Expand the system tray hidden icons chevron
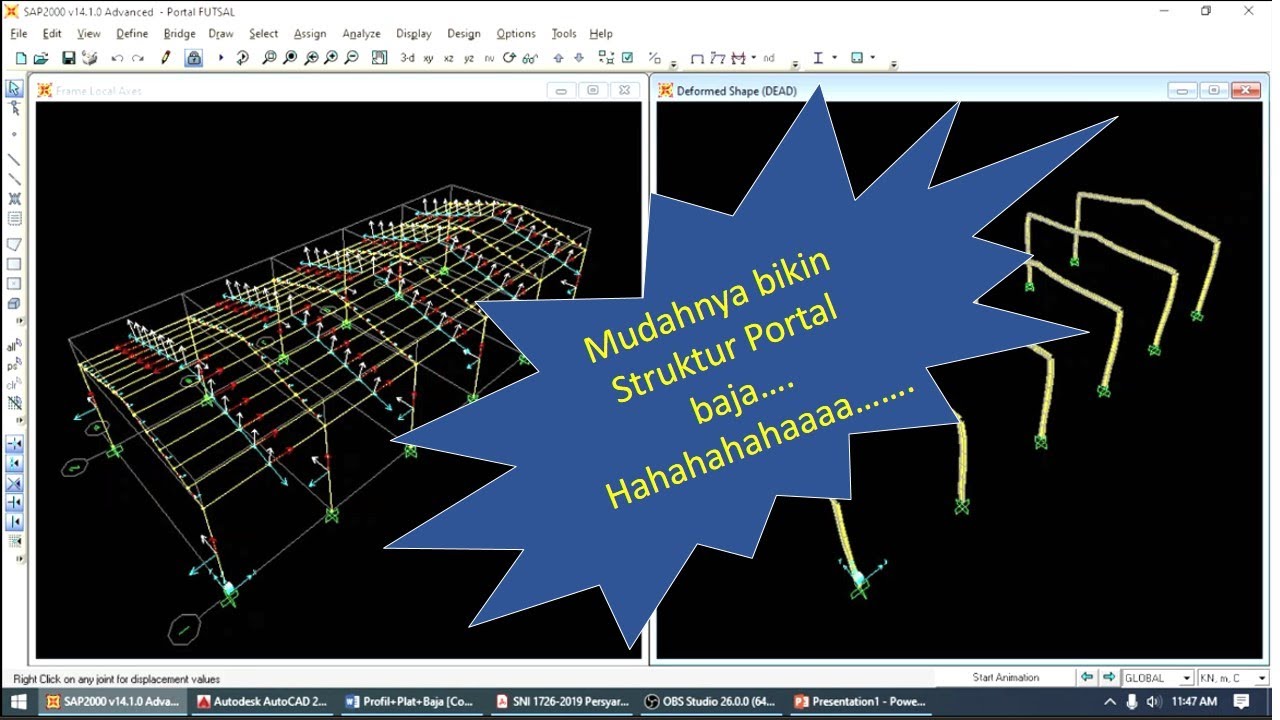 click(x=1110, y=702)
